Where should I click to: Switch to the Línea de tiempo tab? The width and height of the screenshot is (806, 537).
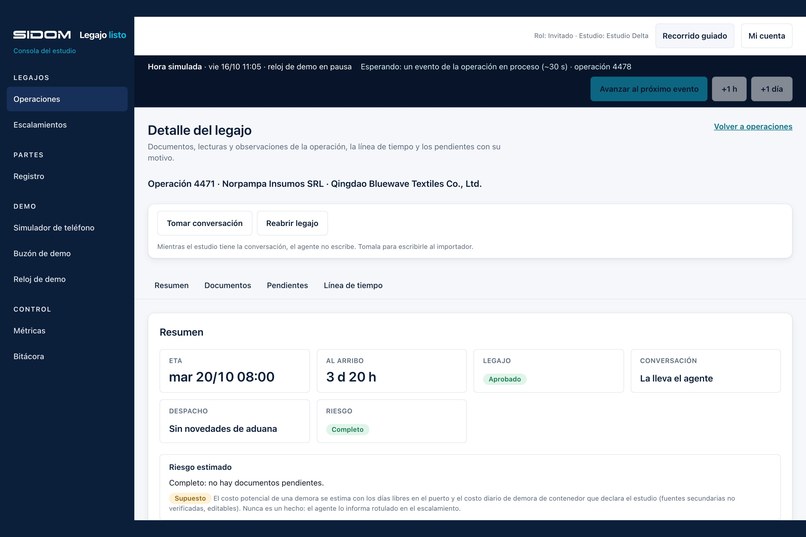click(x=353, y=285)
